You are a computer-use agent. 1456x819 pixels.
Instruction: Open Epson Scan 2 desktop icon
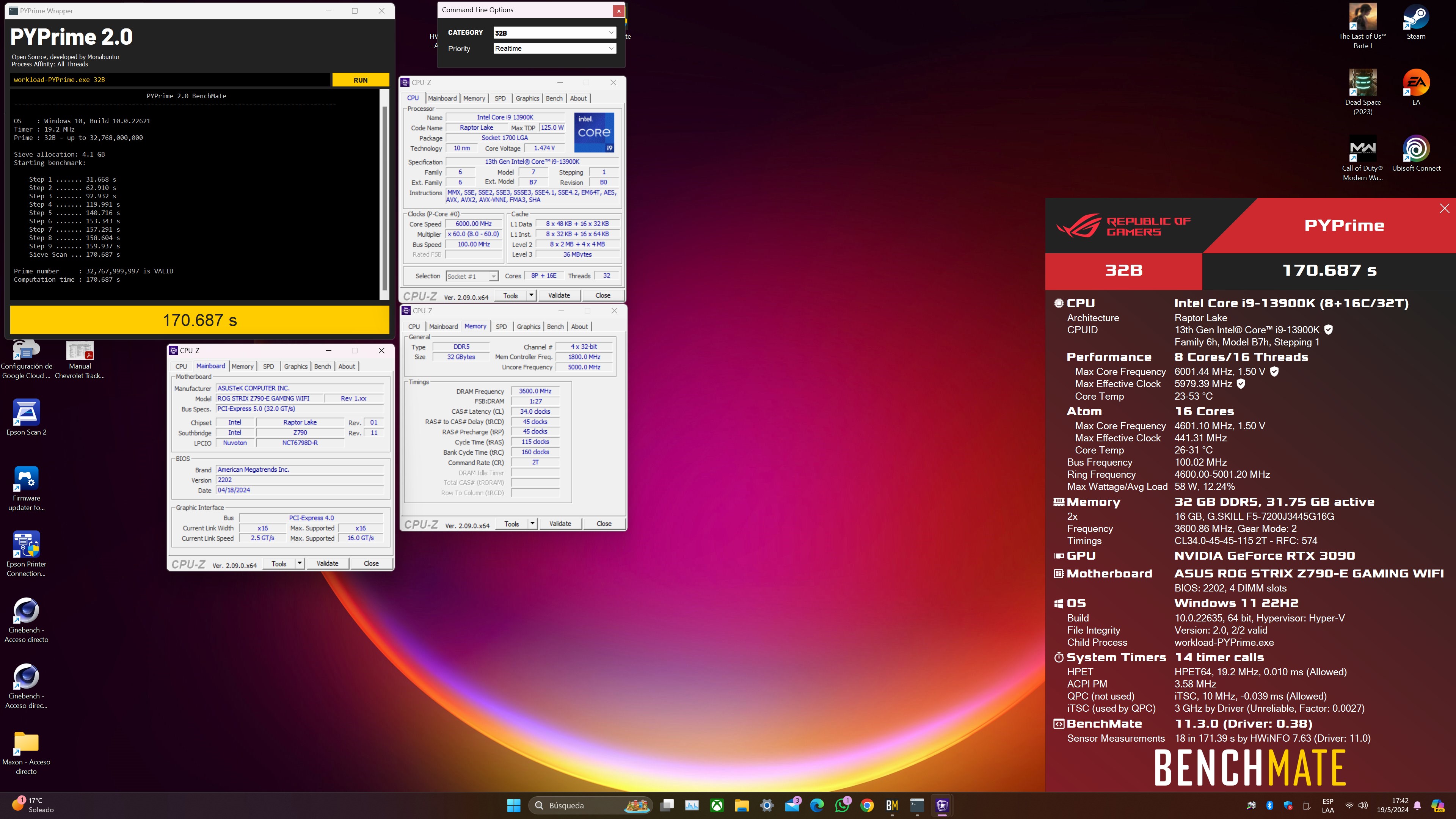pyautogui.click(x=26, y=417)
